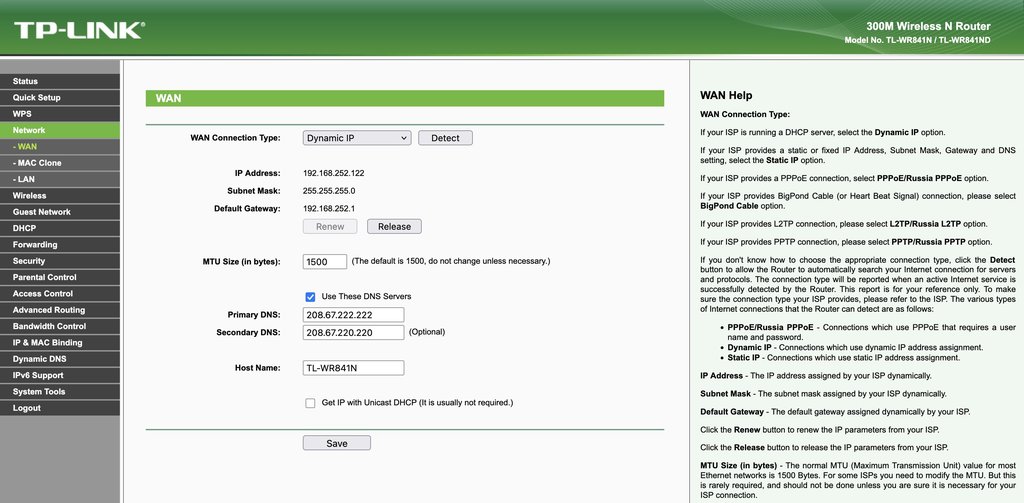Select LAN submenu item

(25, 179)
